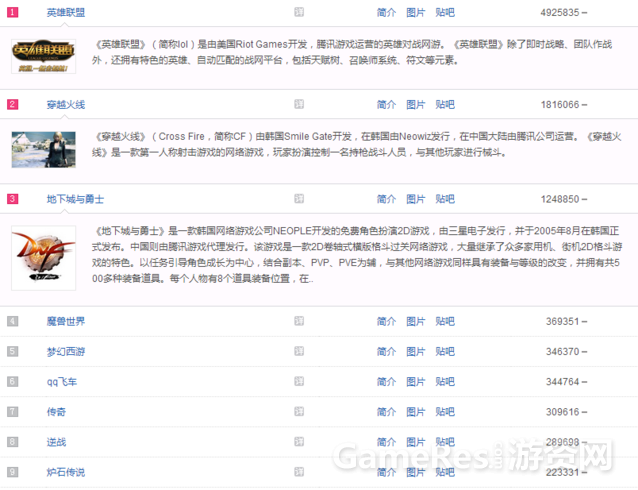Open 简介 for qq飞车
The height and width of the screenshot is (490, 638).
(386, 381)
